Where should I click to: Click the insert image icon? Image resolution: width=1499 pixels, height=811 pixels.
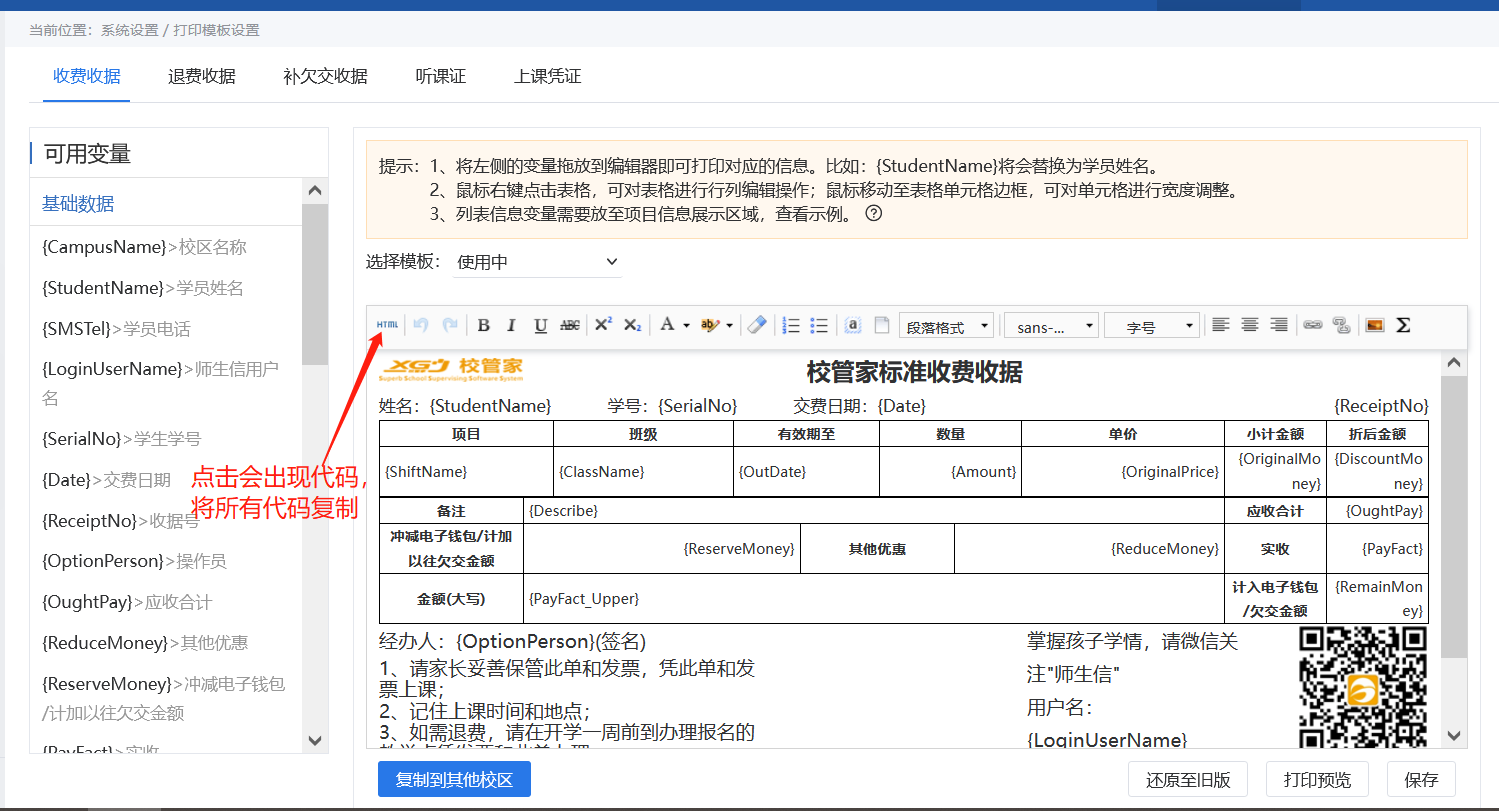click(x=1375, y=325)
